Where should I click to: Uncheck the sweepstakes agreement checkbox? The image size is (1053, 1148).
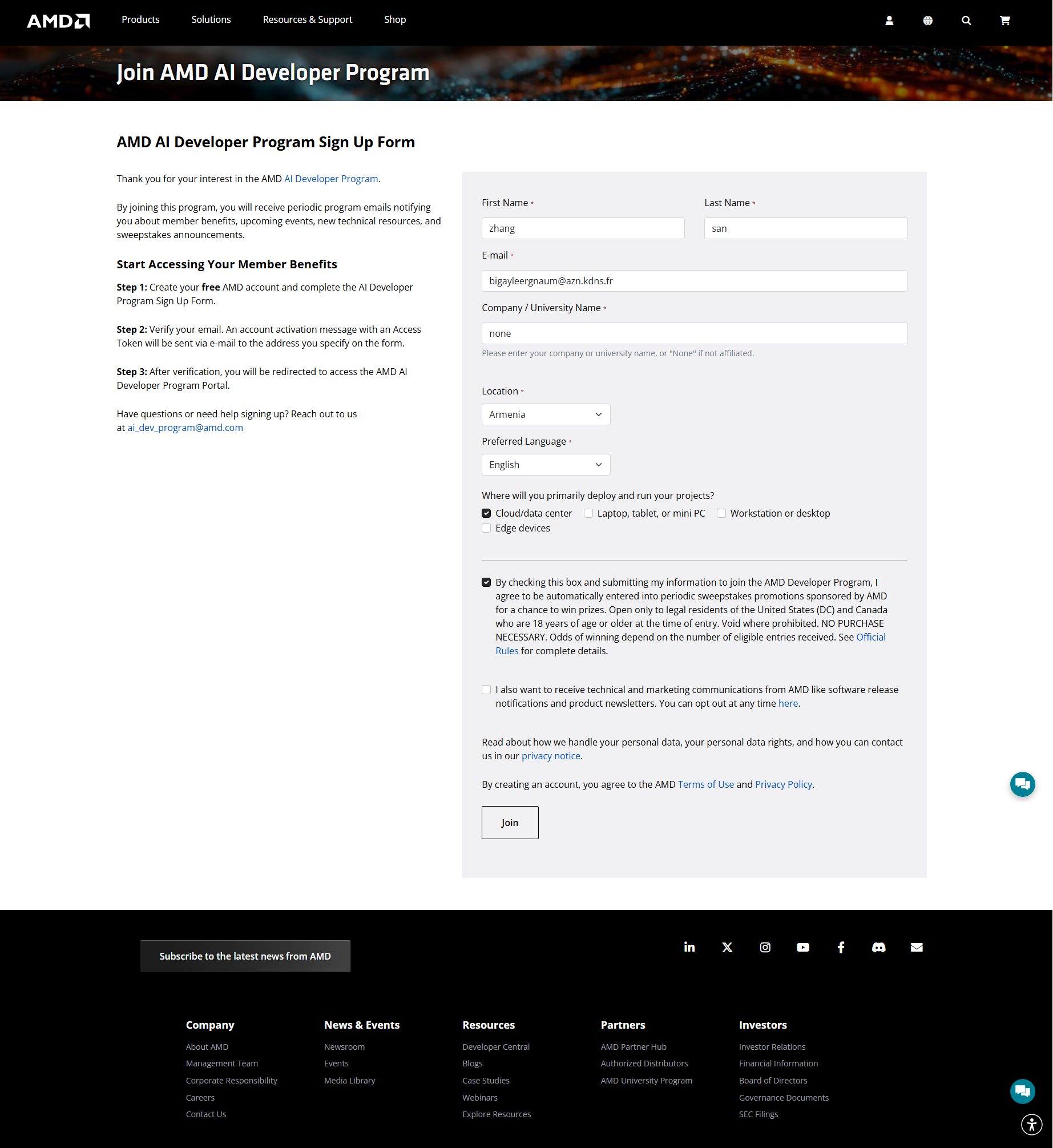[x=486, y=582]
